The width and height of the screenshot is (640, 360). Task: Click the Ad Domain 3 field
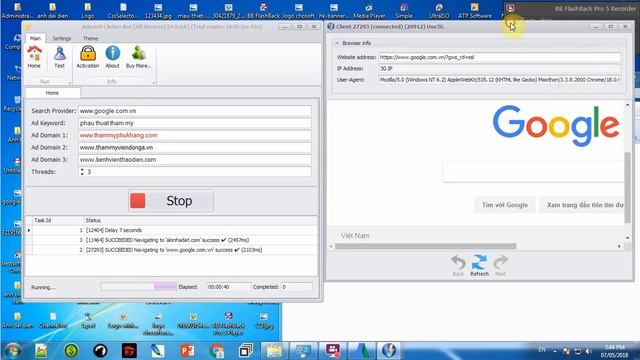[195, 160]
